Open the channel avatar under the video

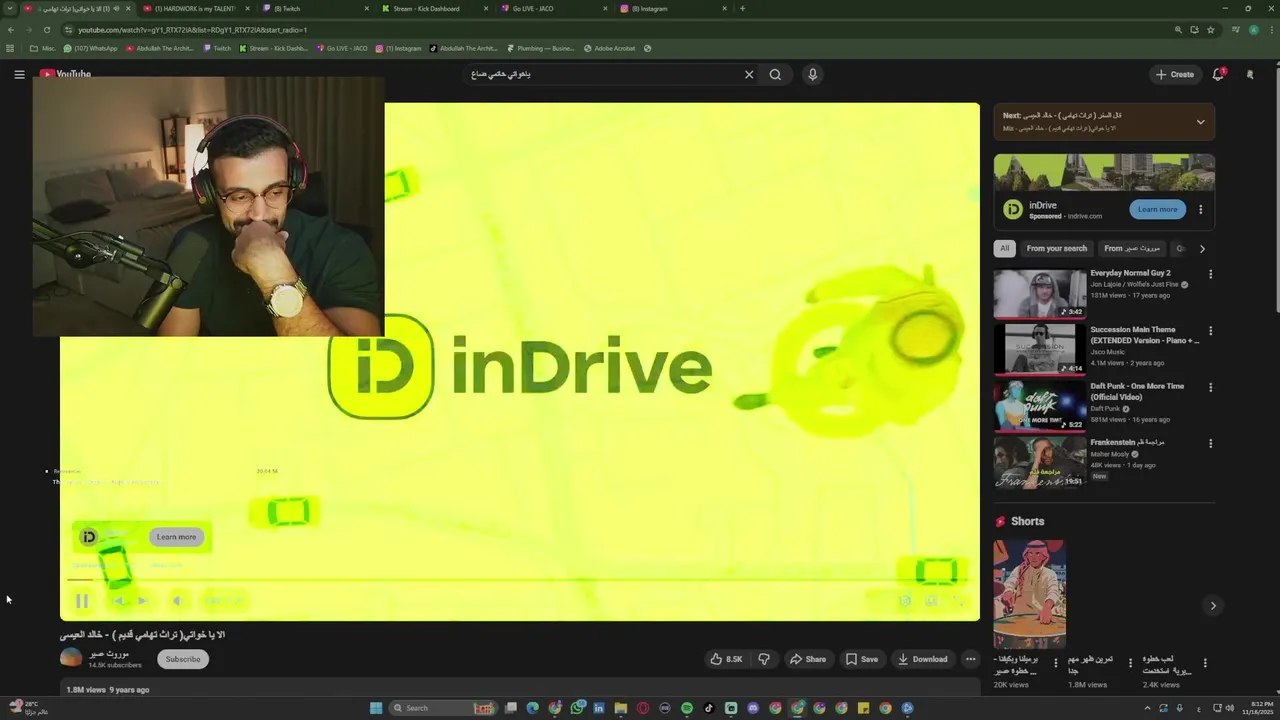pyautogui.click(x=71, y=658)
